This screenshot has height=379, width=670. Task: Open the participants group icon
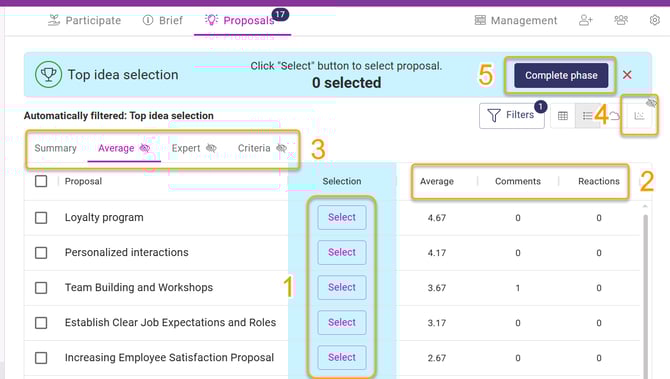620,20
